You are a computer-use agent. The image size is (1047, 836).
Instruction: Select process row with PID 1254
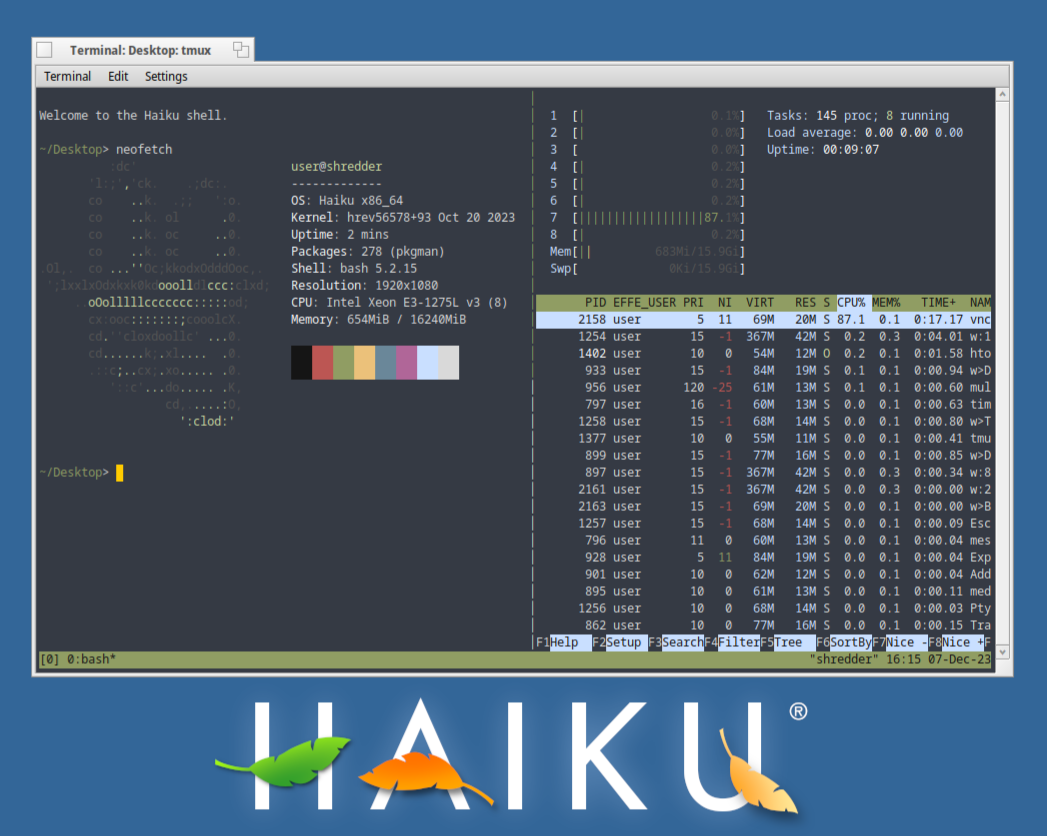pyautogui.click(x=763, y=337)
